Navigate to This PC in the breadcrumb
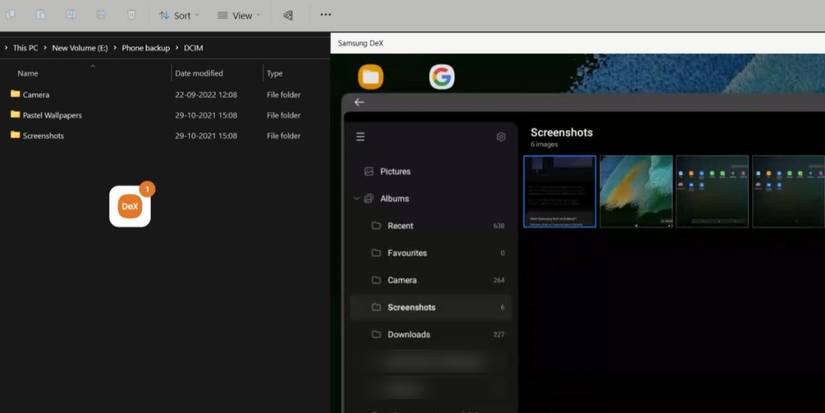Screen dimensions: 825x413 click(x=25, y=48)
